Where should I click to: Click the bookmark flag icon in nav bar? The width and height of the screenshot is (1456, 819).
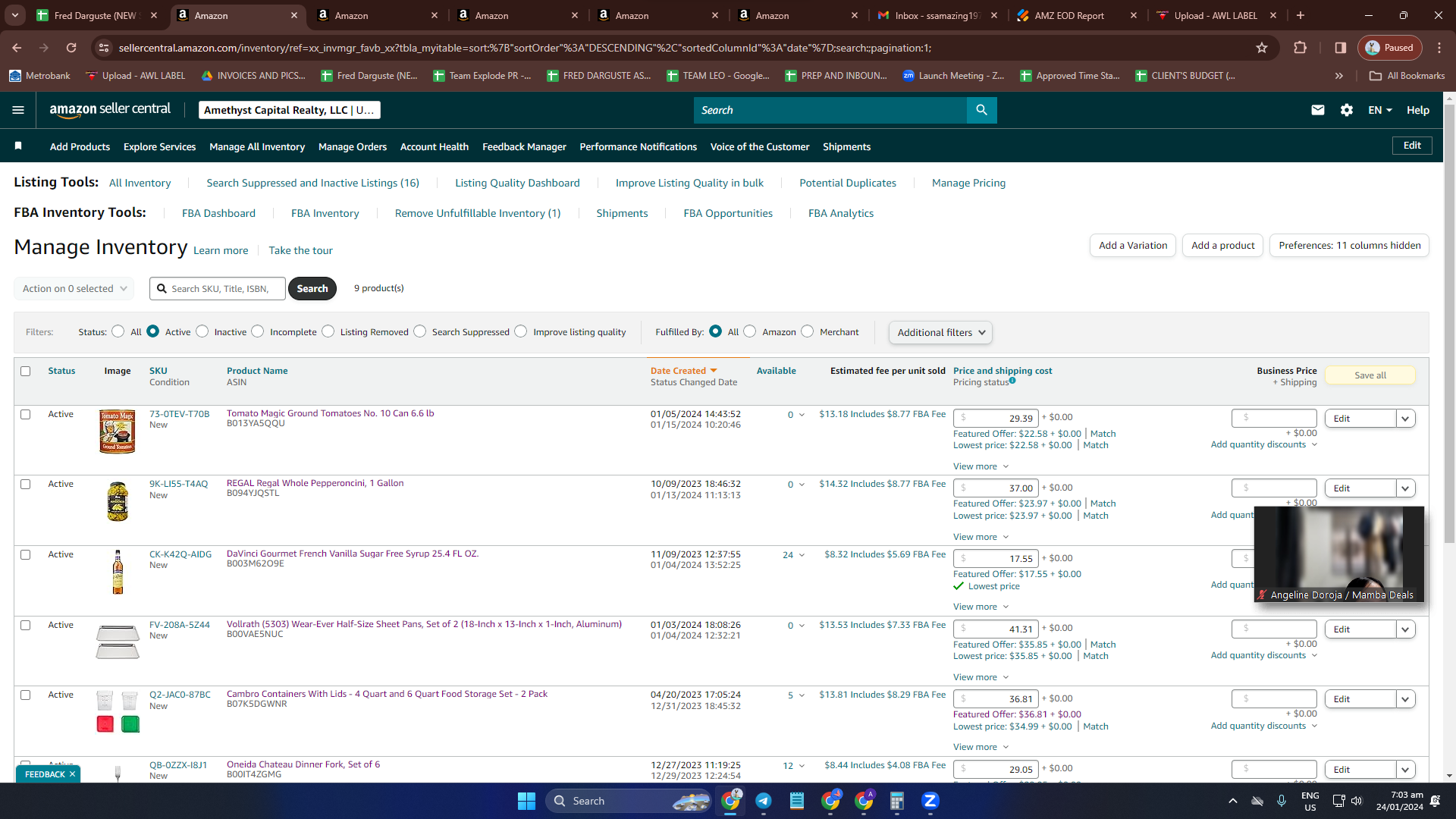[x=18, y=146]
